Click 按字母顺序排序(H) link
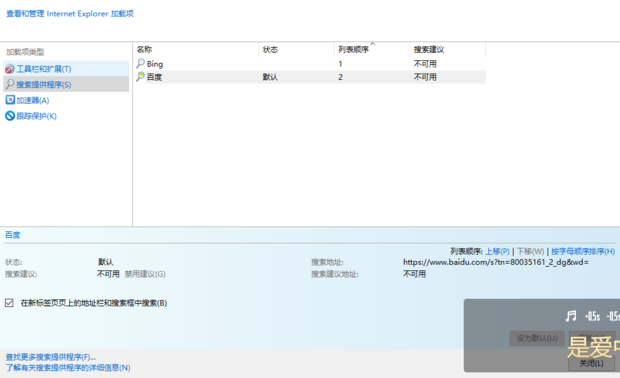 coord(583,251)
